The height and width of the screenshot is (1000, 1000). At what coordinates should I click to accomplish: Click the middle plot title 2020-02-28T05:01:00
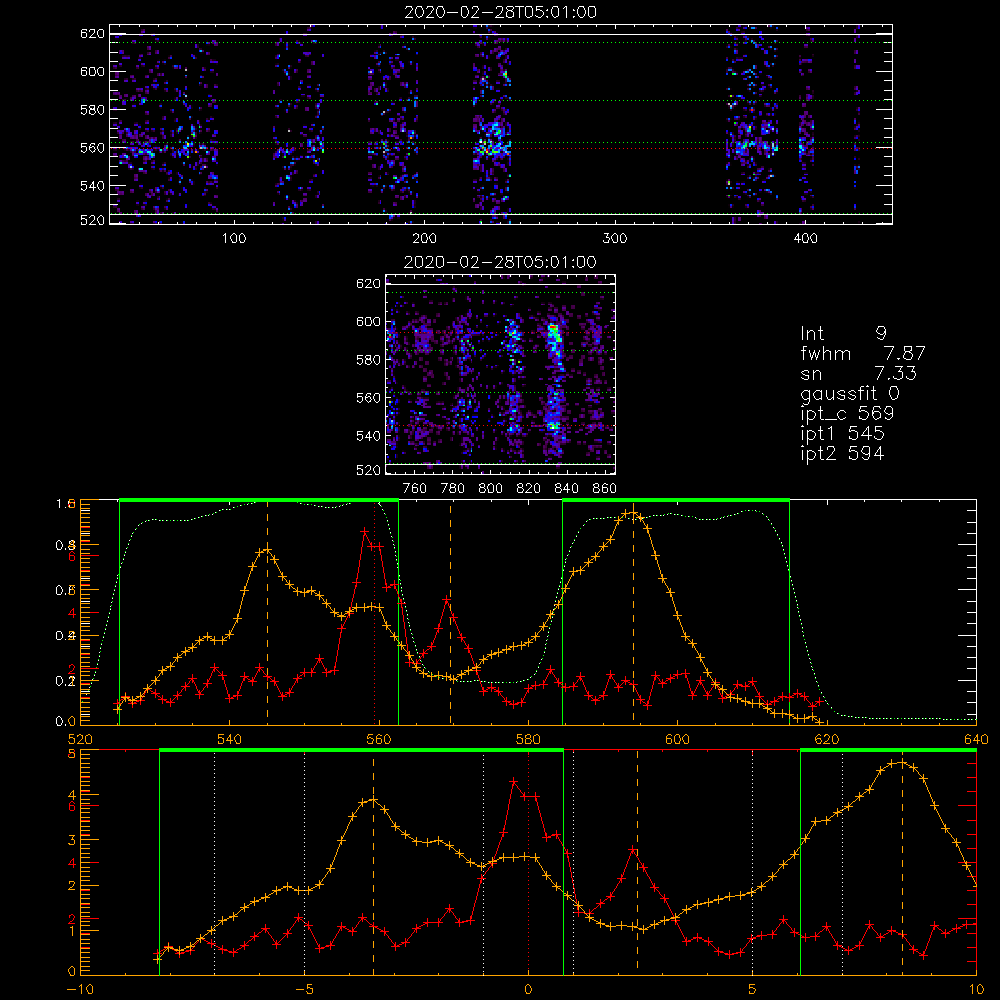pyautogui.click(x=501, y=262)
